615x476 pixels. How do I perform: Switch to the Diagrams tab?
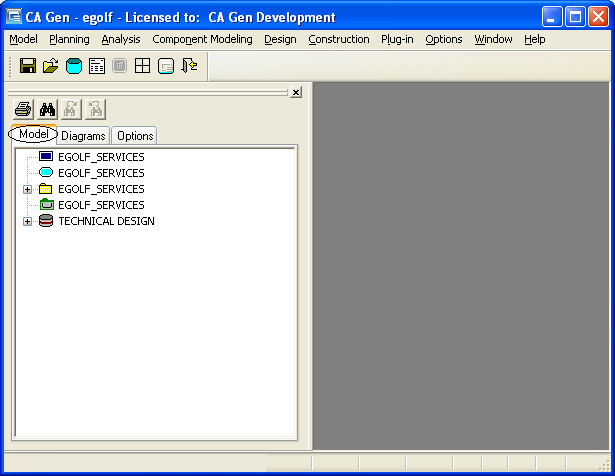[83, 136]
